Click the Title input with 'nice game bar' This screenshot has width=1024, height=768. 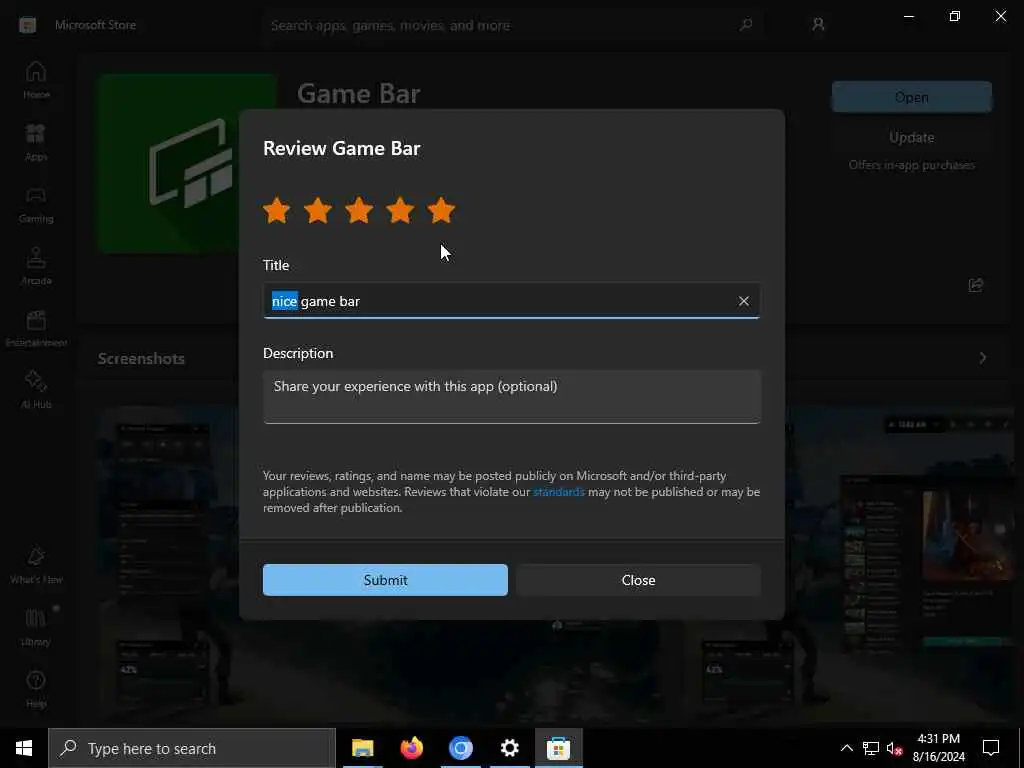coord(511,301)
